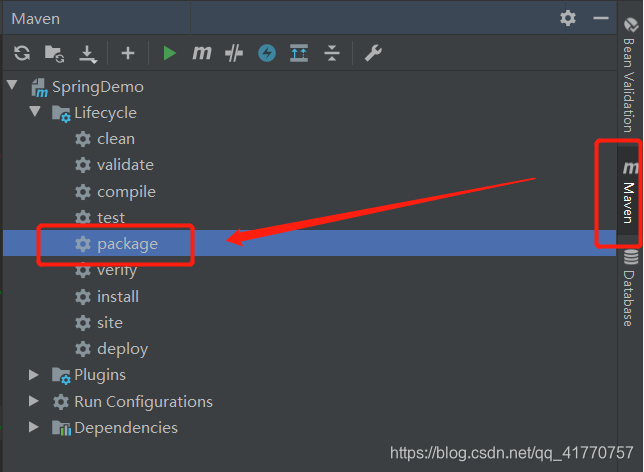The width and height of the screenshot is (644, 472).
Task: Collapse the SpringDemo project node
Action: 12,85
